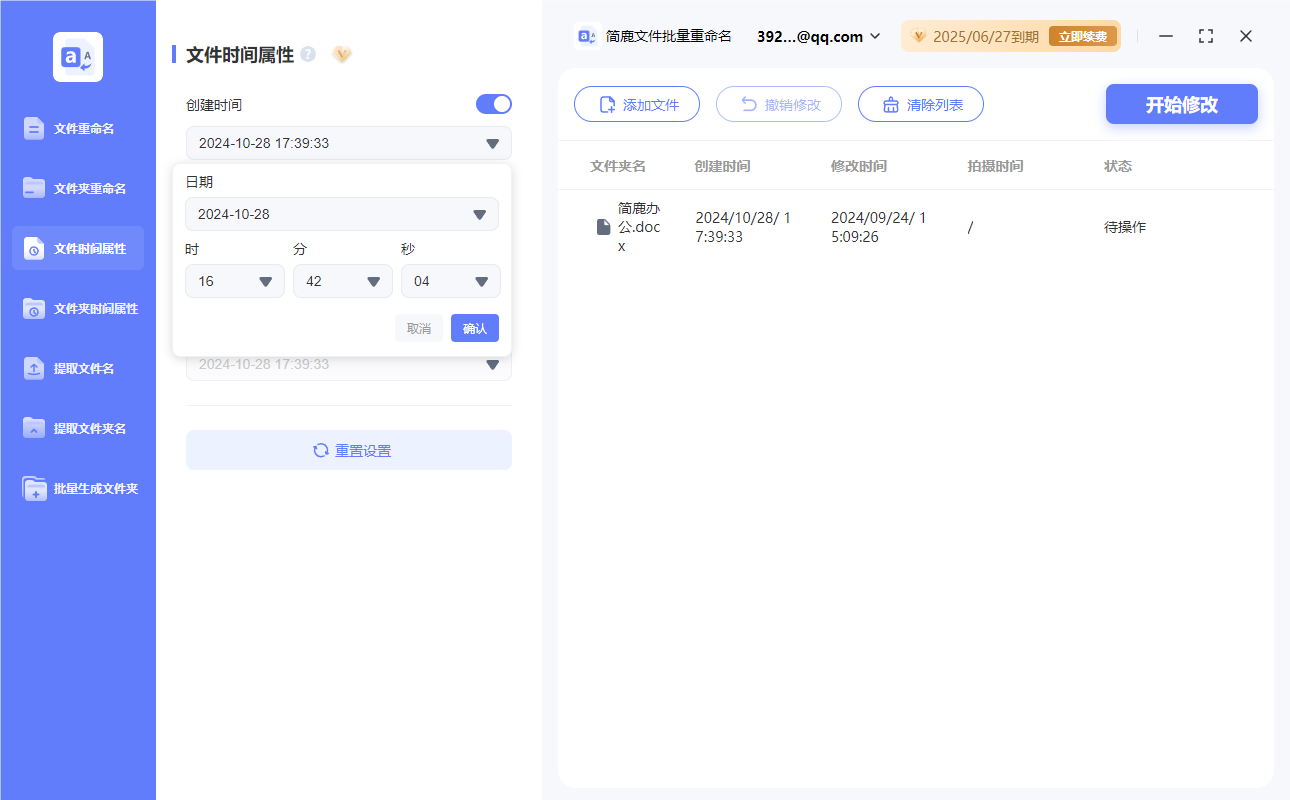Click the help icon next to 文件时间属性
Viewport: 1290px width, 800px height.
click(x=310, y=55)
